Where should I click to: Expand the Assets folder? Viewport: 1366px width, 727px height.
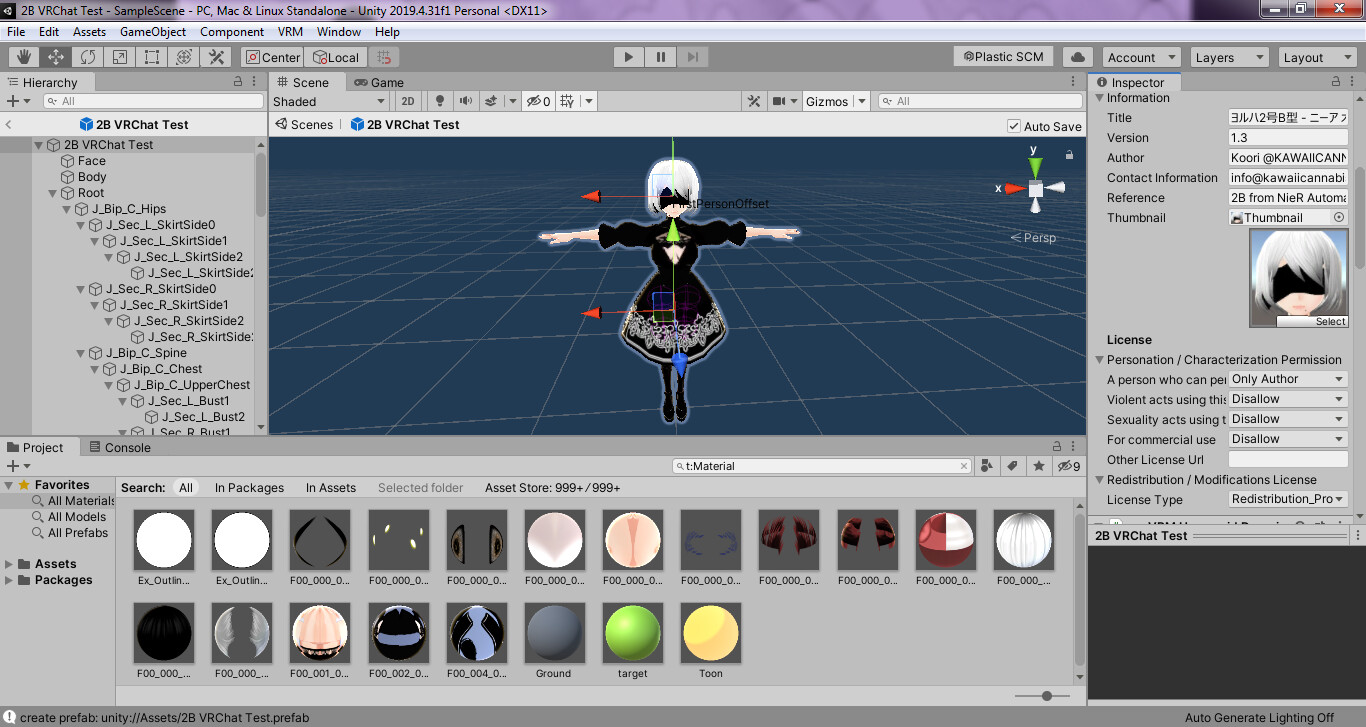point(10,564)
